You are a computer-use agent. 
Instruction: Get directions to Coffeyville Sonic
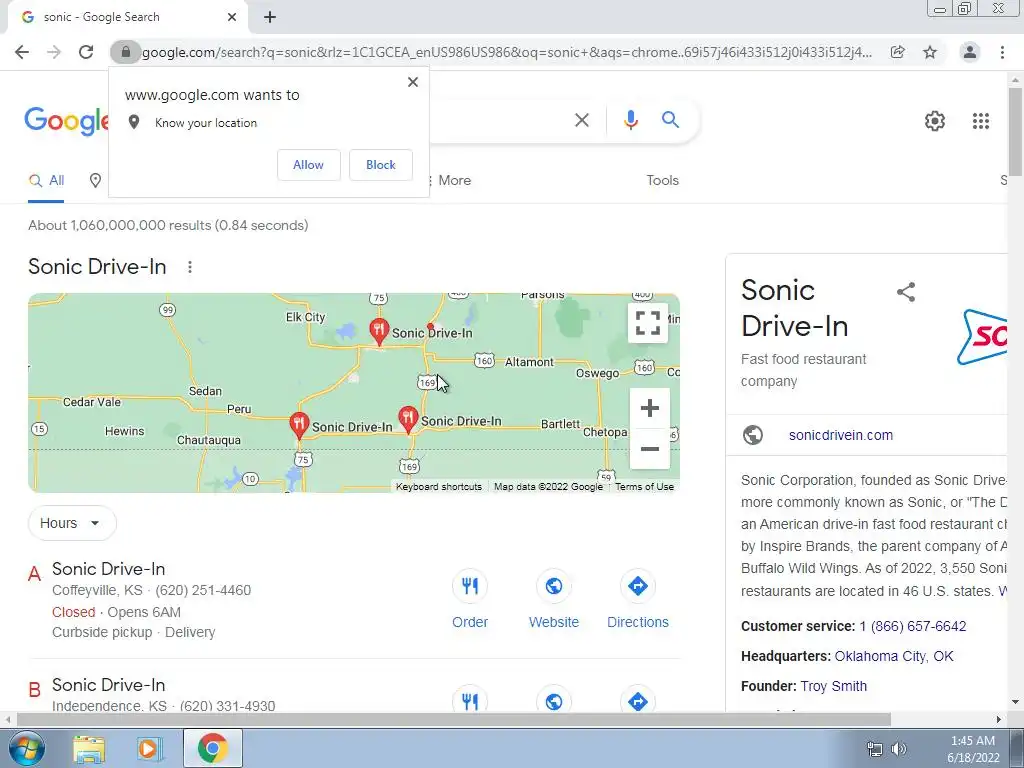638,599
